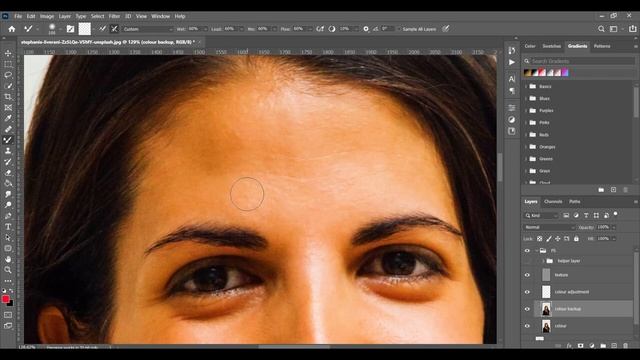Select the Clone Stamp tool
Image resolution: width=640 pixels, height=360 pixels.
(8, 151)
